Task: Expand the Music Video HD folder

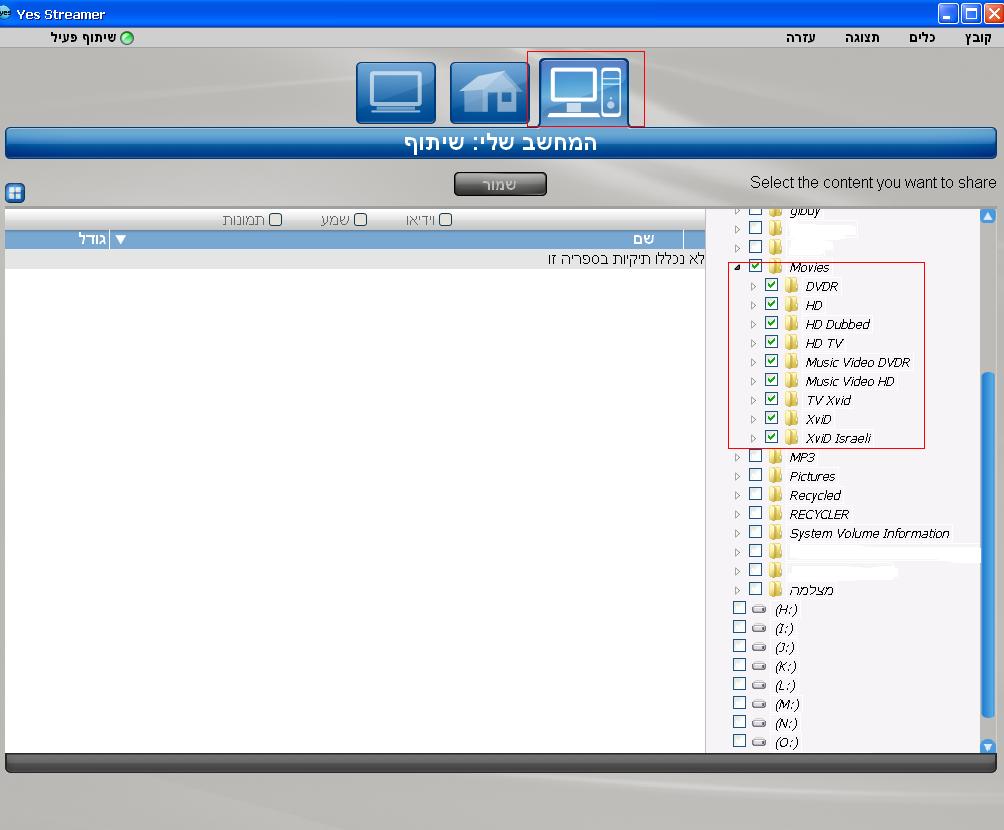Action: (x=753, y=381)
